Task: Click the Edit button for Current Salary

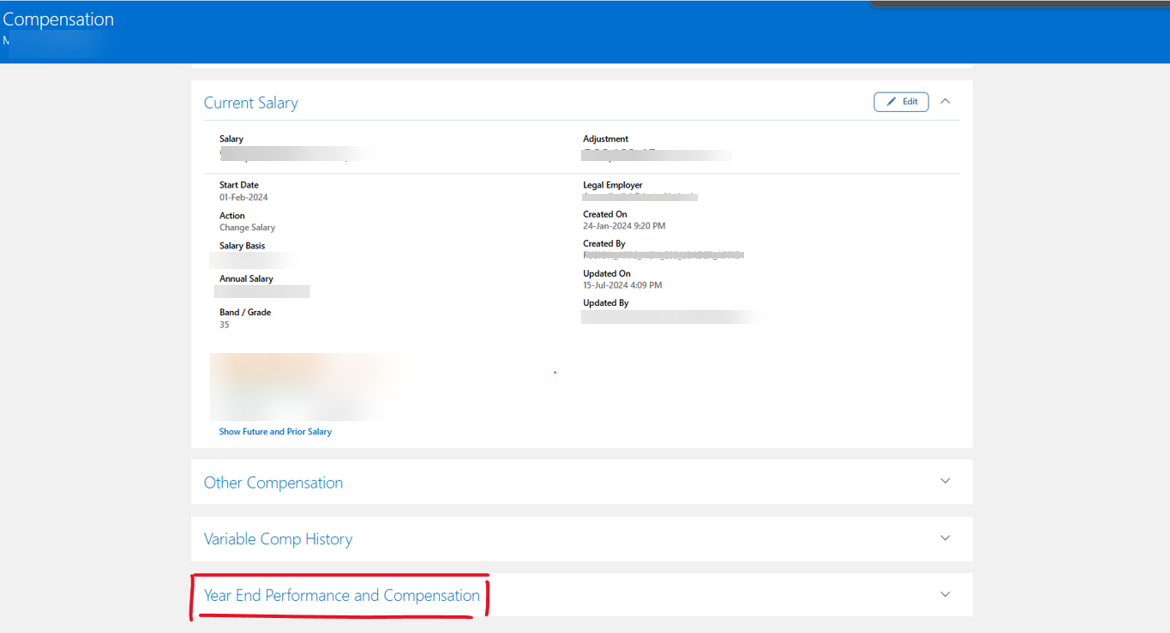Action: tap(900, 101)
